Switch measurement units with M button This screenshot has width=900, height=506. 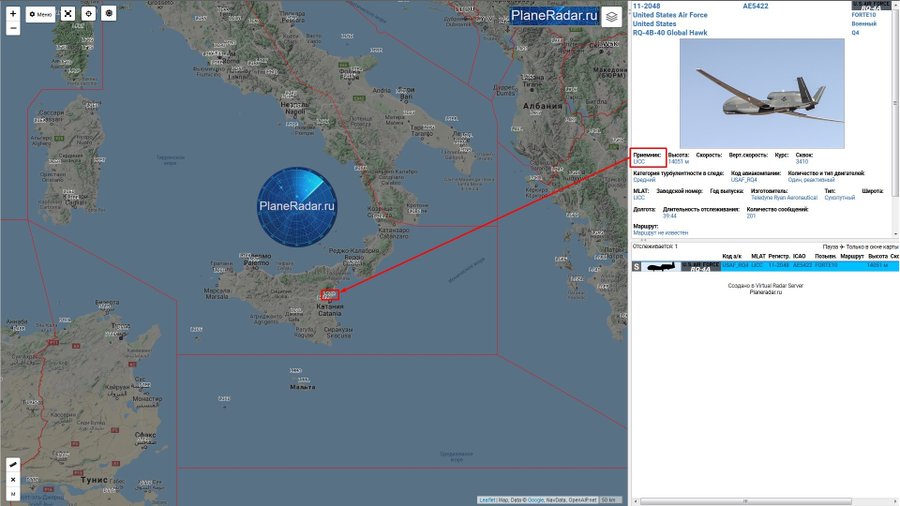tap(13, 494)
